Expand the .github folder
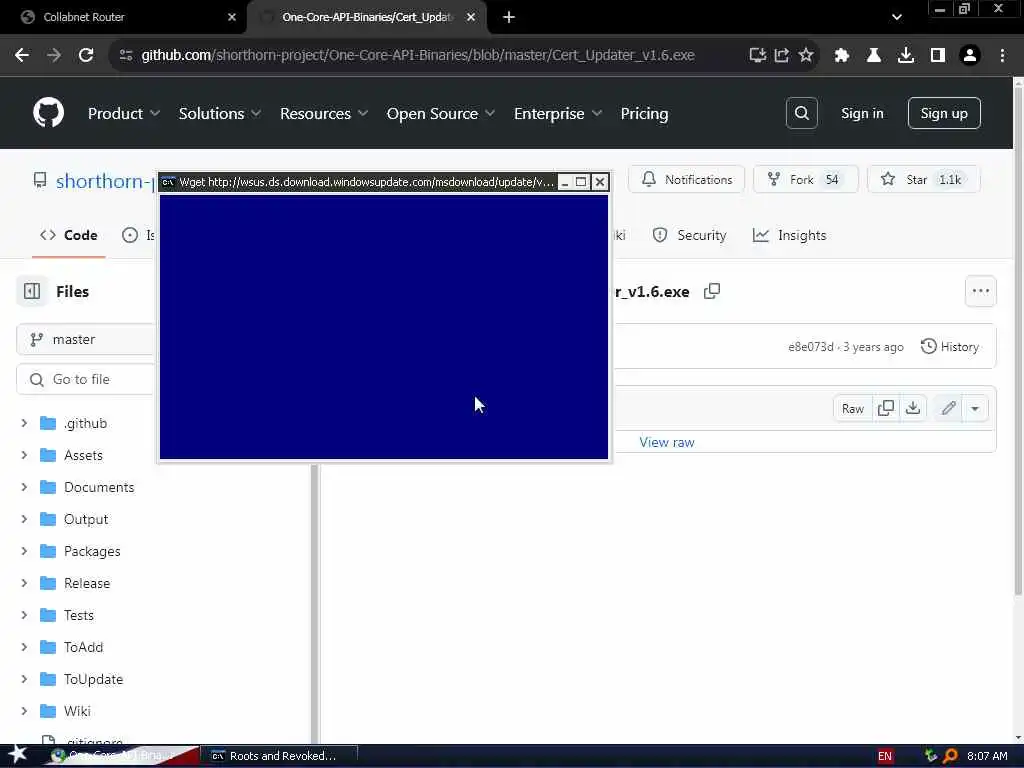Viewport: 1024px width, 768px height. tap(24, 423)
